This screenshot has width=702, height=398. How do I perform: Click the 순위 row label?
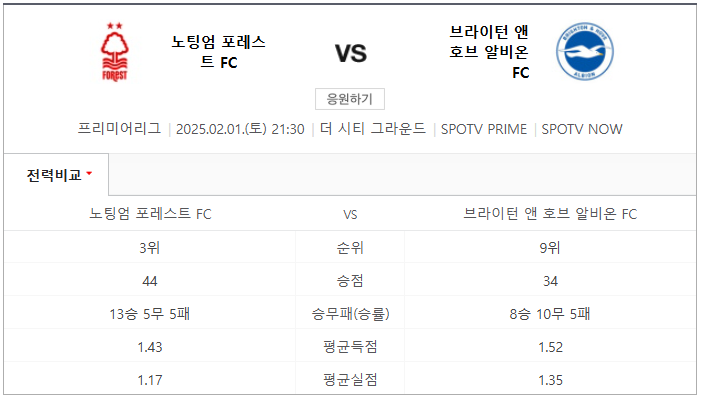pyautogui.click(x=350, y=248)
